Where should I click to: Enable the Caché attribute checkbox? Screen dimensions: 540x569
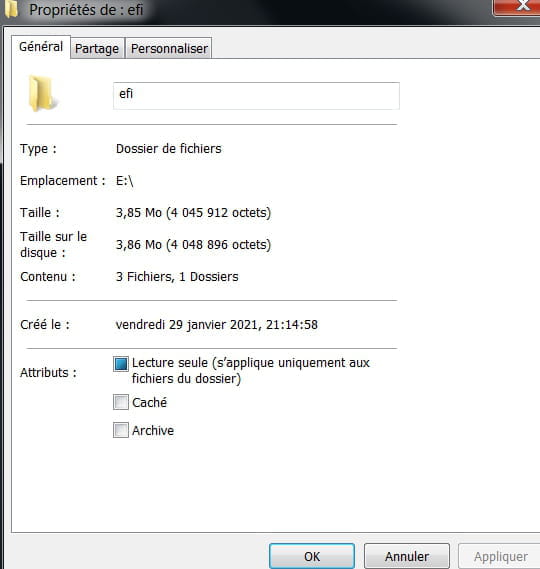point(121,402)
